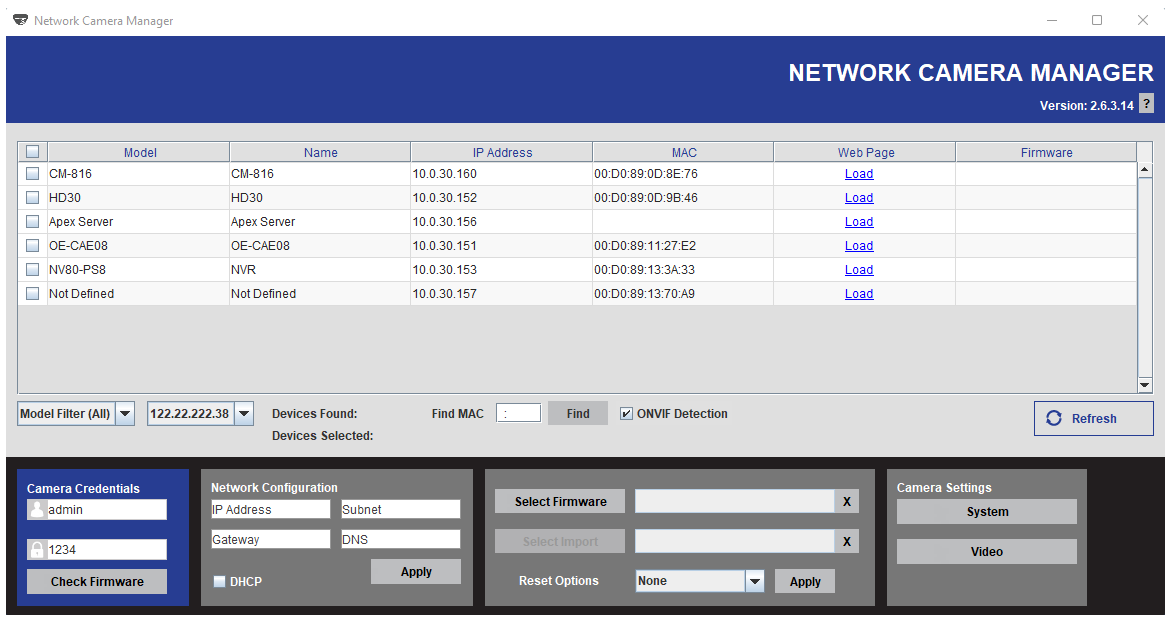Check the HD30 row checkbox
Screen dimensions: 1170x621
pos(33,198)
